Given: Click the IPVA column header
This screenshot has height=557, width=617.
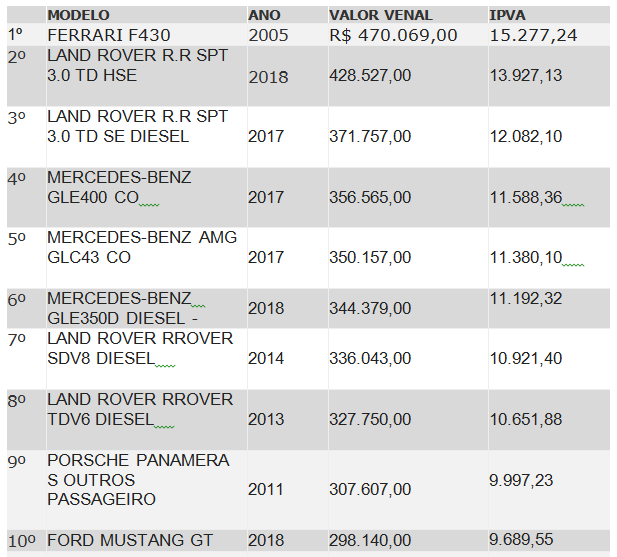Looking at the screenshot, I should [x=507, y=16].
